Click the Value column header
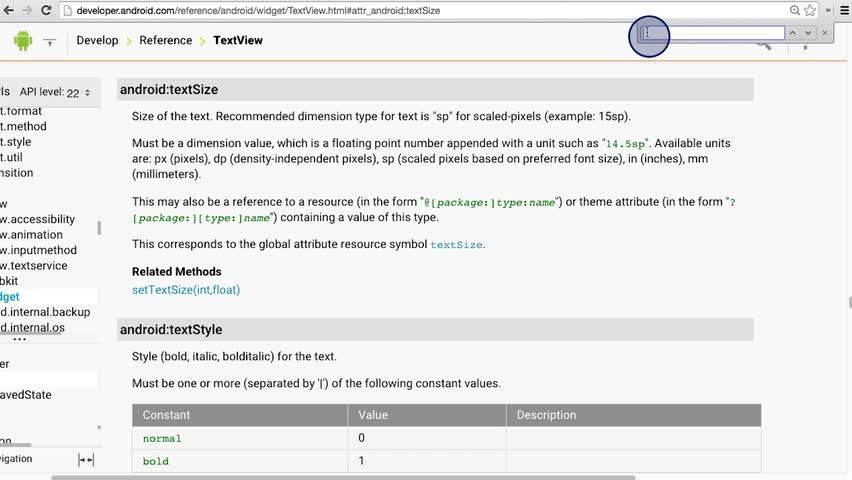Viewport: 852px width, 480px height. tap(427, 415)
